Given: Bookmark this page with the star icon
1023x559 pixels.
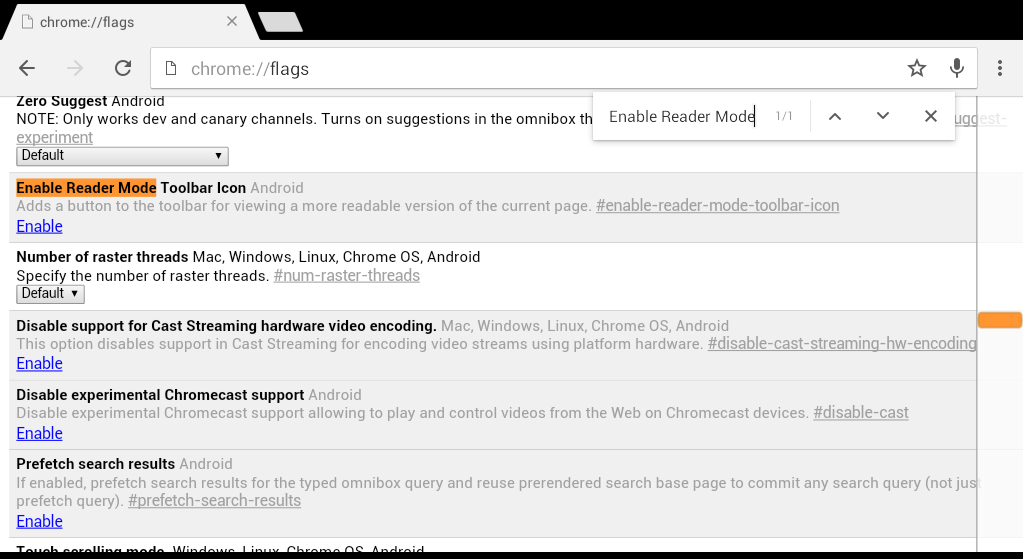Looking at the screenshot, I should coord(917,68).
